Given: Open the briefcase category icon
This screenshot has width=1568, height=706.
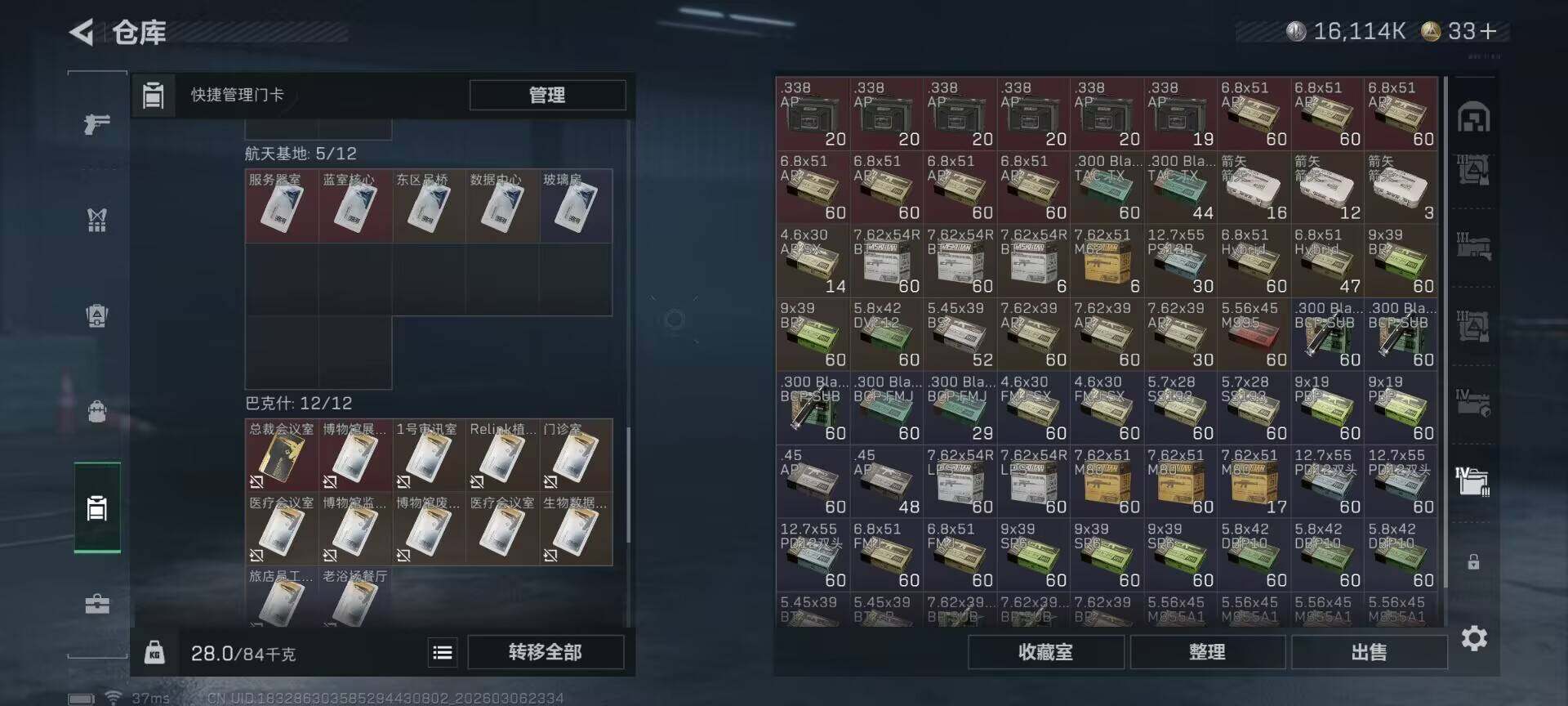Looking at the screenshot, I should click(97, 604).
